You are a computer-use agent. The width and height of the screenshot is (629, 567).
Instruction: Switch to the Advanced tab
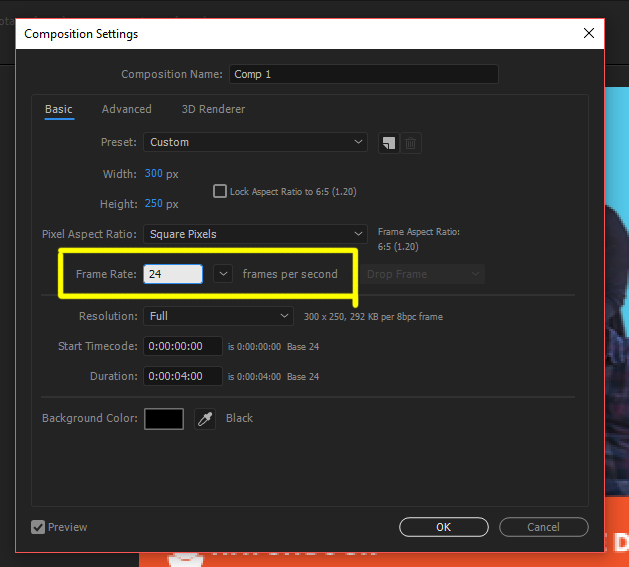127,109
